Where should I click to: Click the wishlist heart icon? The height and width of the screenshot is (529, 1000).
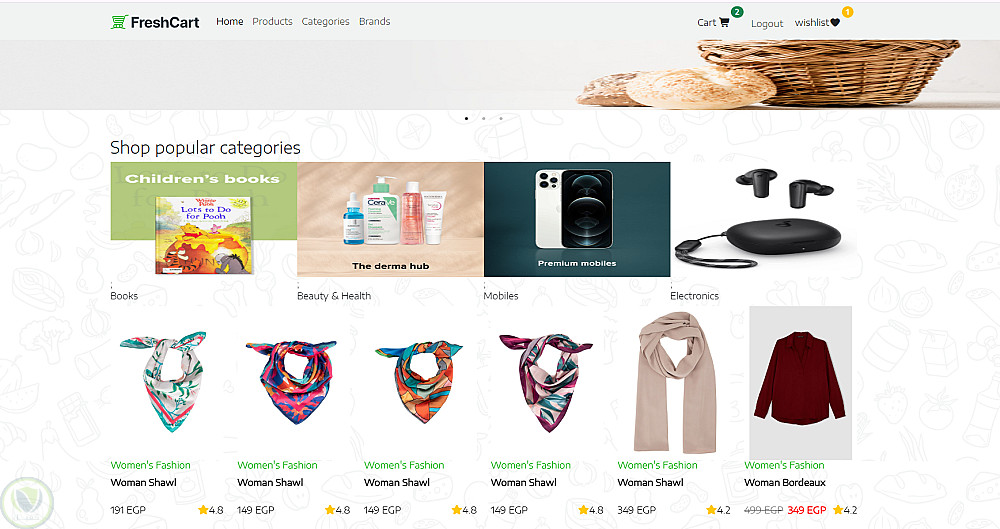835,22
